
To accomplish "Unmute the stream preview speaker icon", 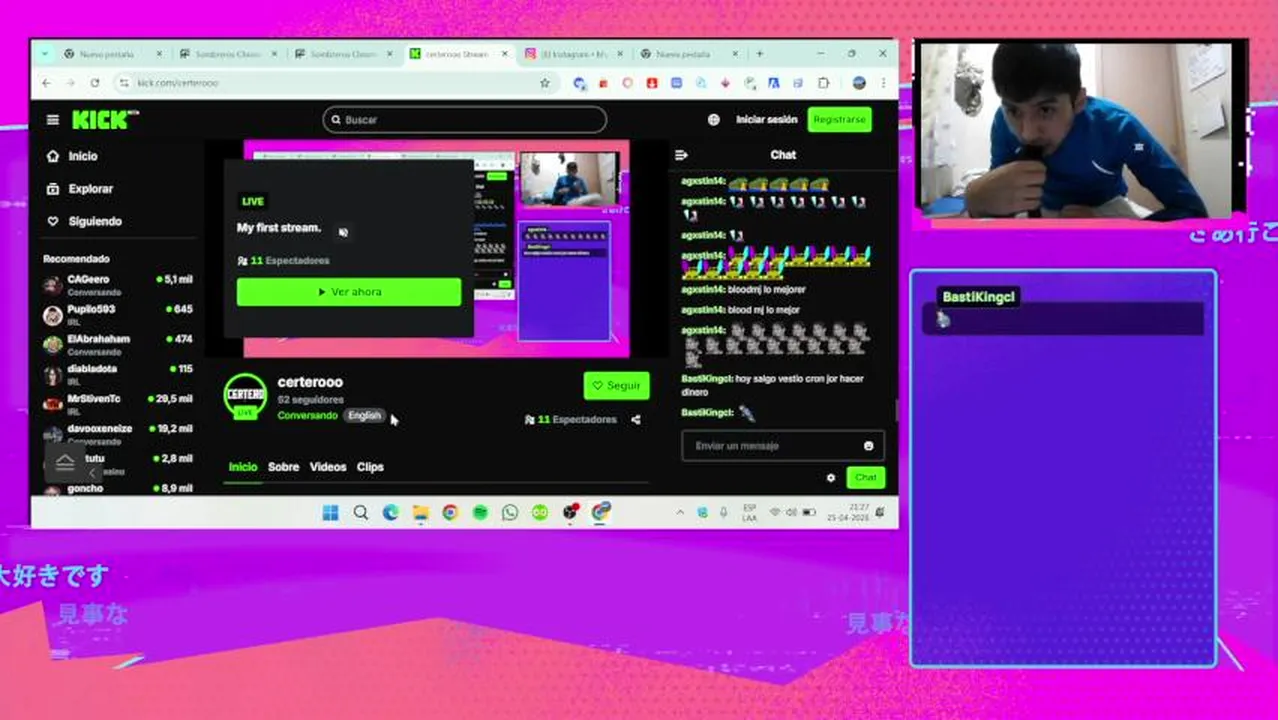I will (x=343, y=232).
